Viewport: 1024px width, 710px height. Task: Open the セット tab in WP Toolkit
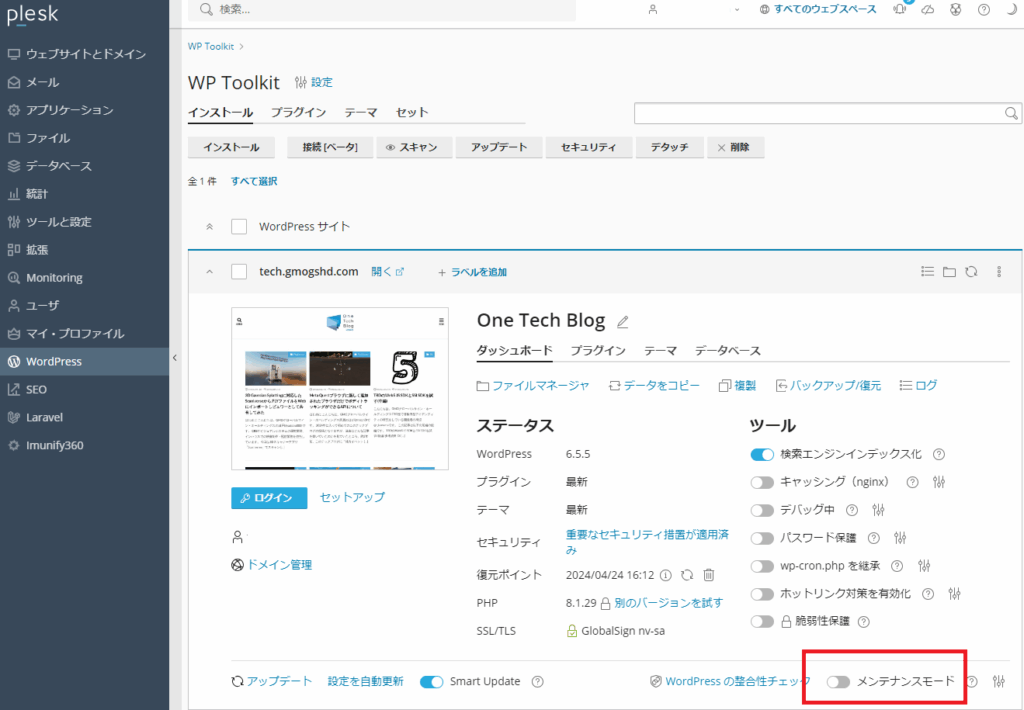click(412, 112)
